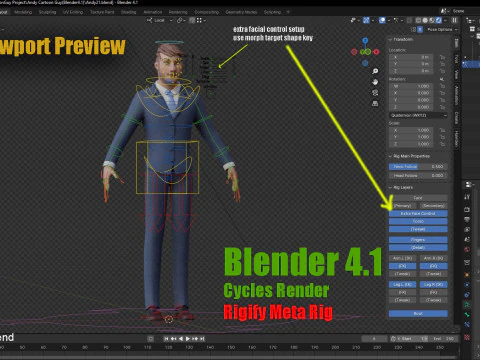This screenshot has width=480, height=360.
Task: Select rendered viewport shading
Action: (438, 20)
